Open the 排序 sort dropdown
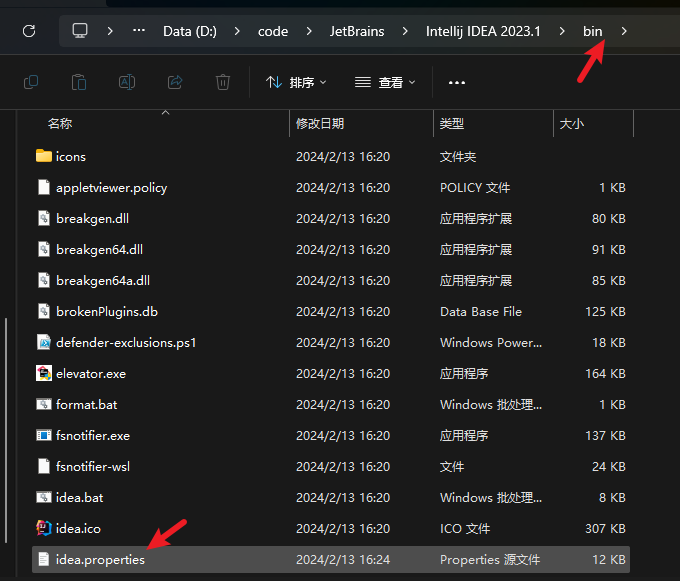Image resolution: width=680 pixels, height=581 pixels. coord(296,82)
